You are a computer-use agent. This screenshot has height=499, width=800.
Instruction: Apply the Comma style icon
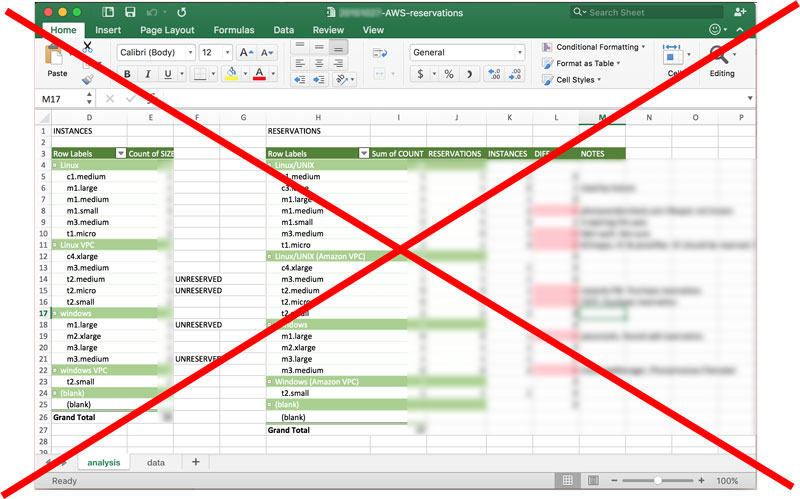469,74
